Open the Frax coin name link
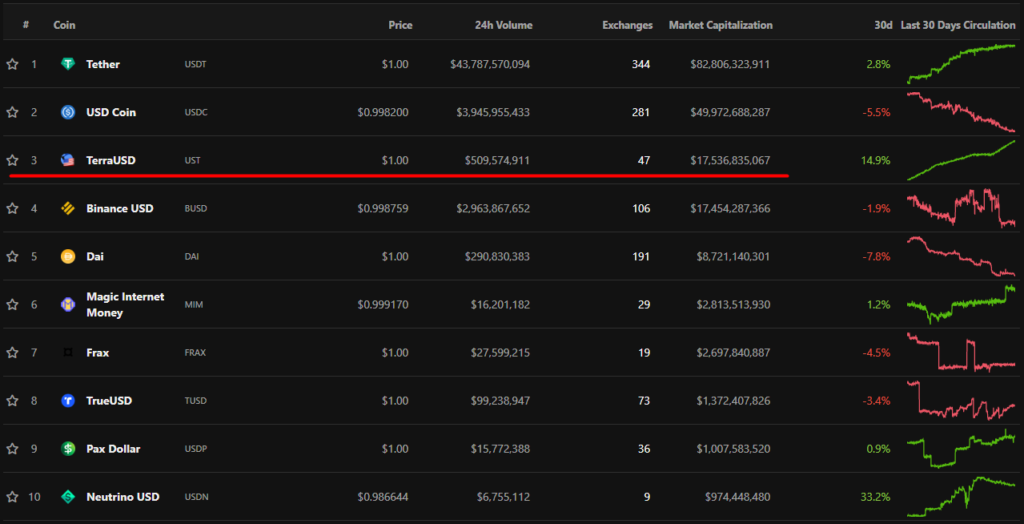This screenshot has width=1024, height=524. pos(98,353)
